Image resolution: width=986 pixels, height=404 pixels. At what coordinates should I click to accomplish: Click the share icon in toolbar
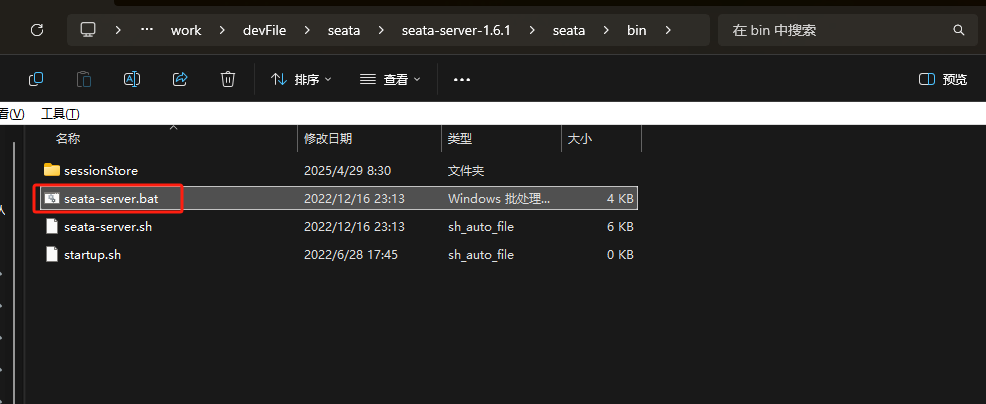(x=180, y=79)
